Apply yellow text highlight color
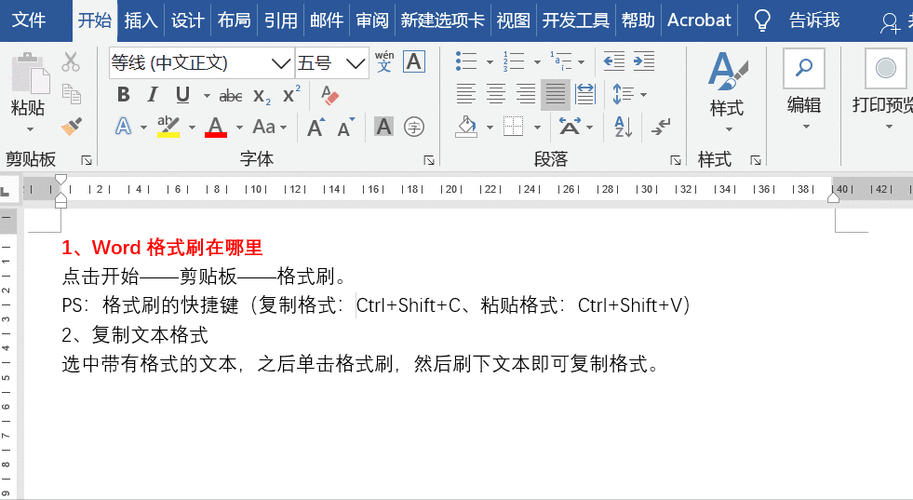Image resolution: width=913 pixels, height=500 pixels. pyautogui.click(x=168, y=126)
